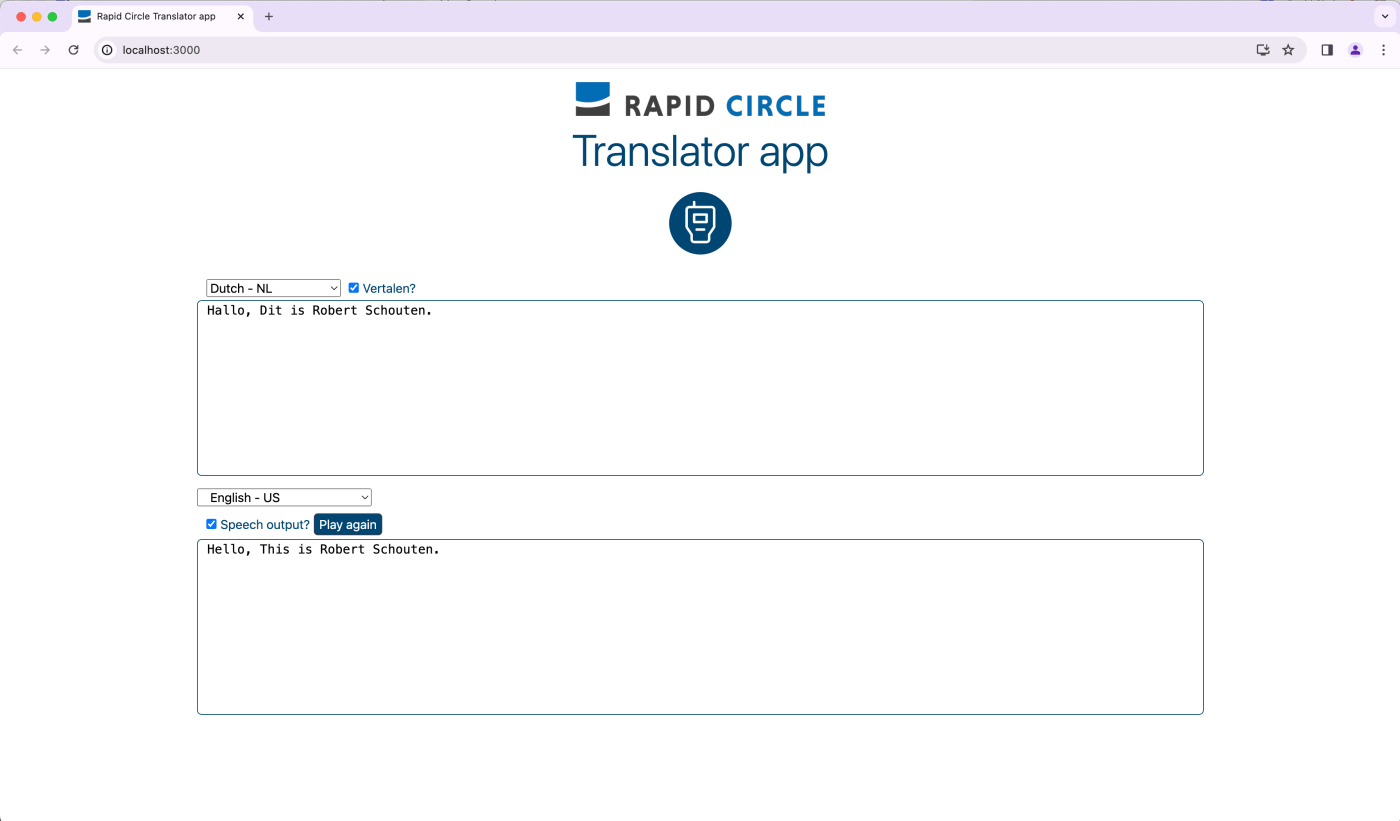The height and width of the screenshot is (821, 1400).
Task: Bookmark this page with the star icon
Action: (1288, 50)
